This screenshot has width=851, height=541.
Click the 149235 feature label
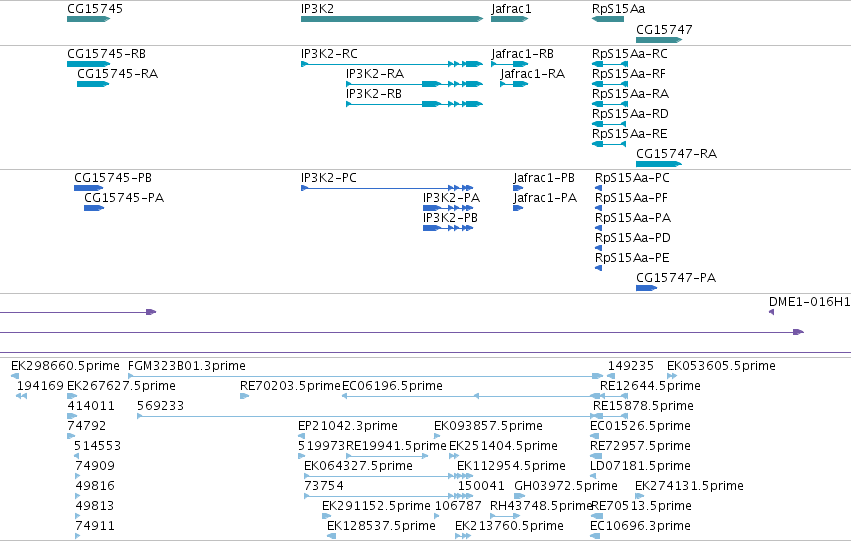tap(631, 366)
